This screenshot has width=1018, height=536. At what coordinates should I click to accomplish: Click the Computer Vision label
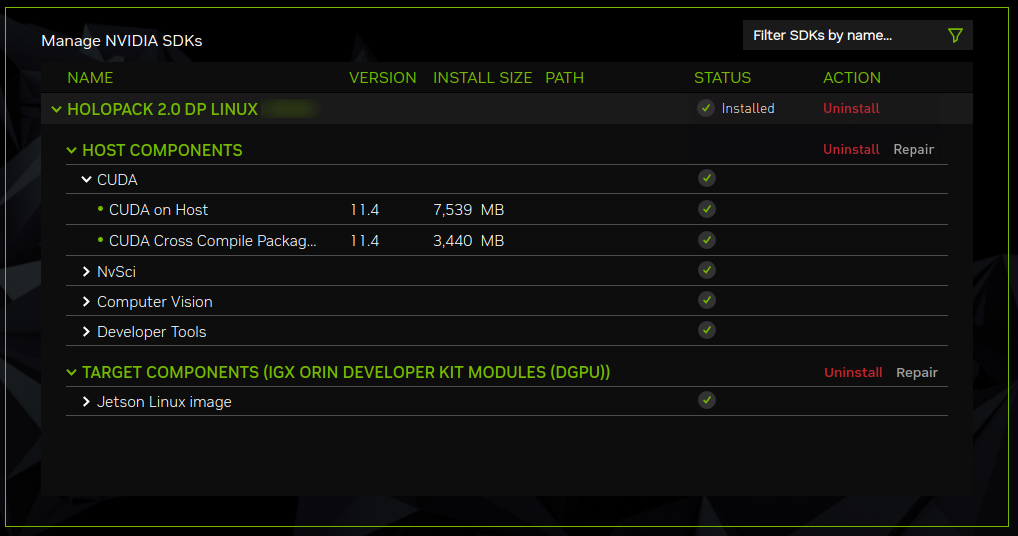point(155,302)
